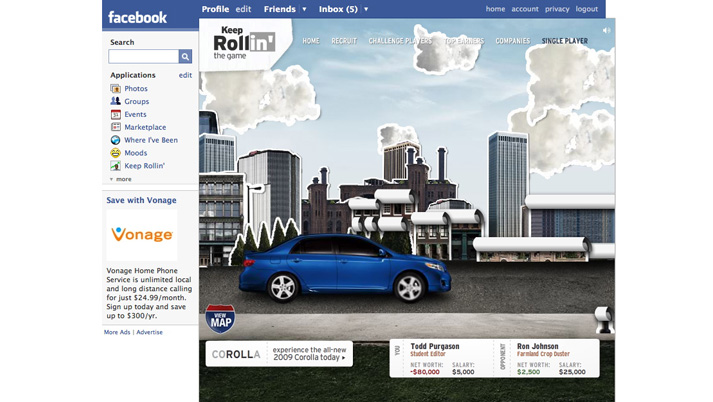Open the Moods smiley icon

coord(115,153)
